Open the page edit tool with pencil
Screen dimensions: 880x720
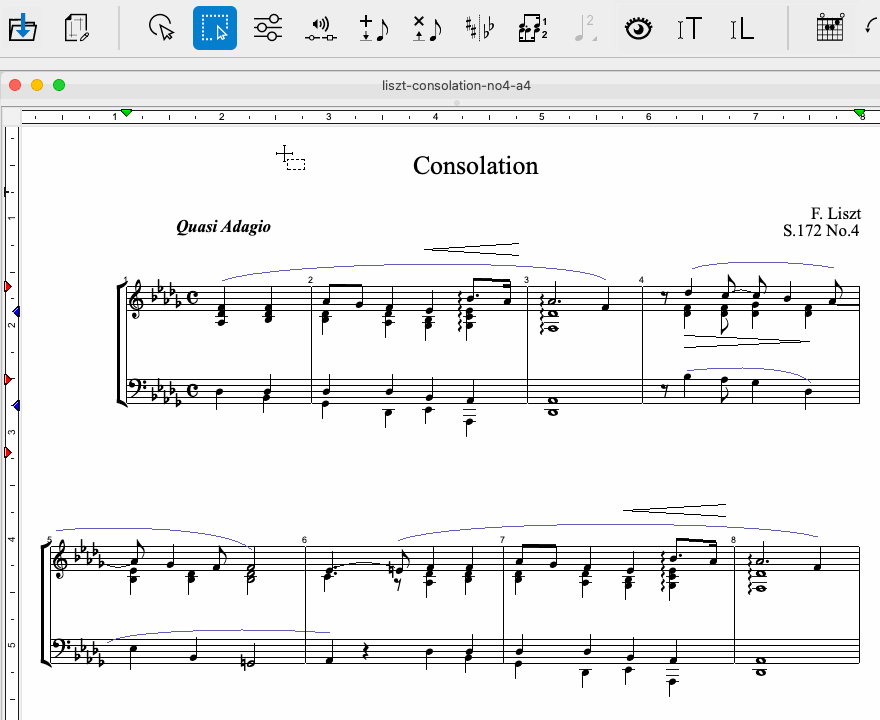pyautogui.click(x=77, y=28)
